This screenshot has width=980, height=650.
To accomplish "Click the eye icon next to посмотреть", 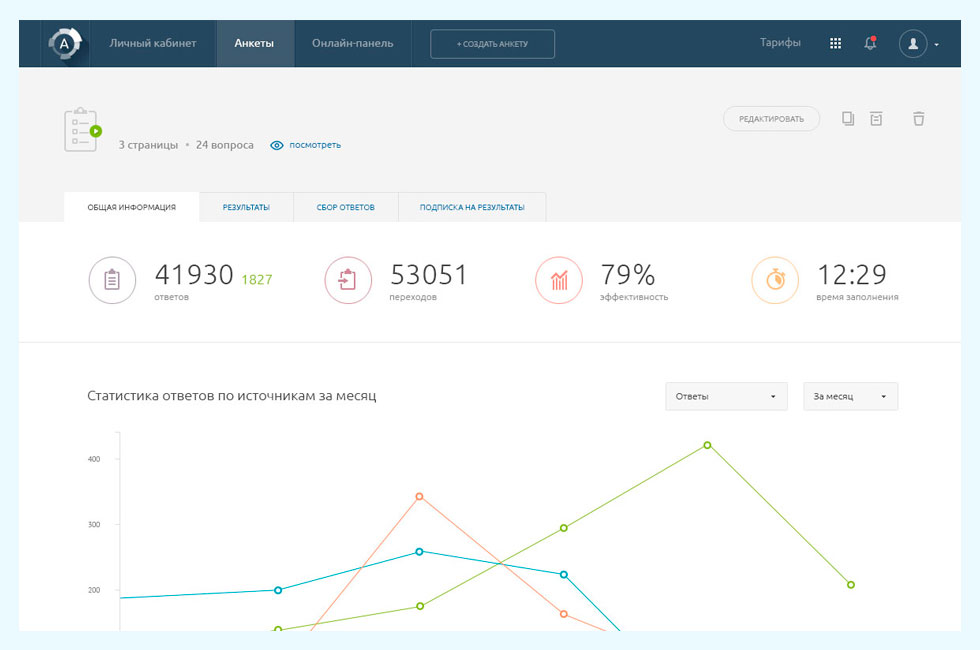I will 277,145.
